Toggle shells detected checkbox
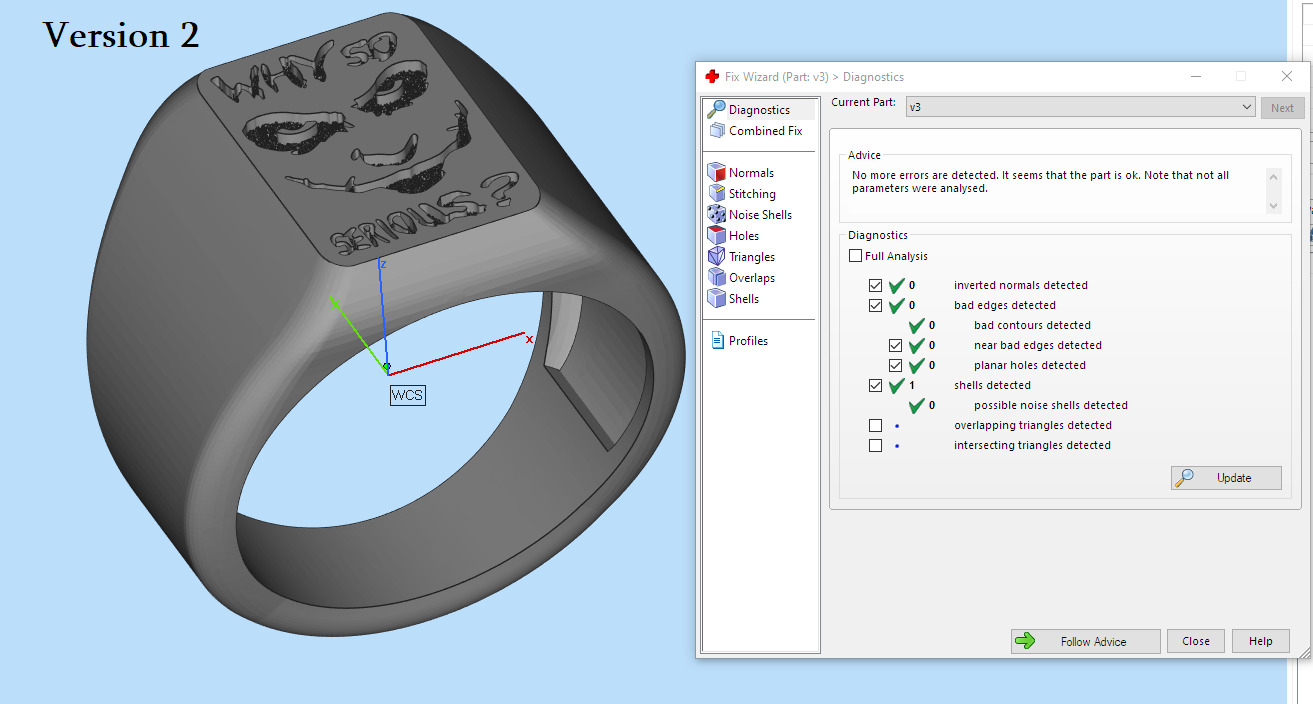 tap(876, 386)
